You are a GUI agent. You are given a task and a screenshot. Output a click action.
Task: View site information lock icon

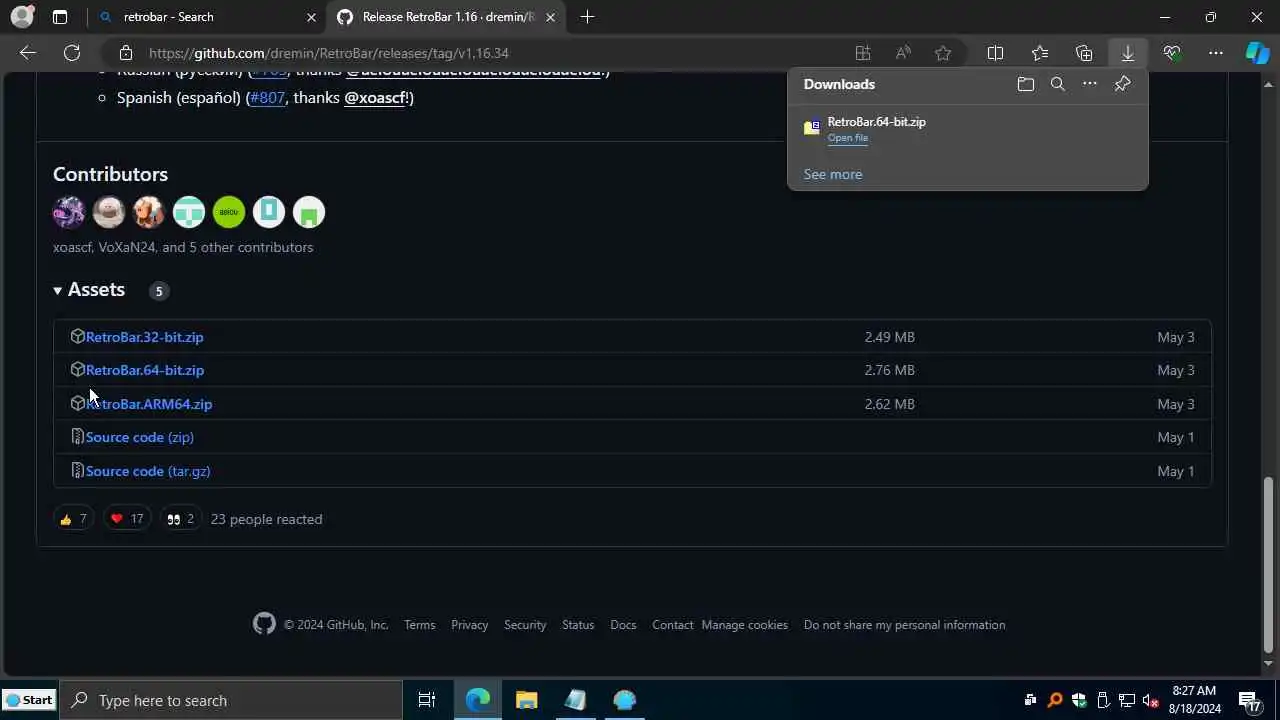(x=124, y=53)
